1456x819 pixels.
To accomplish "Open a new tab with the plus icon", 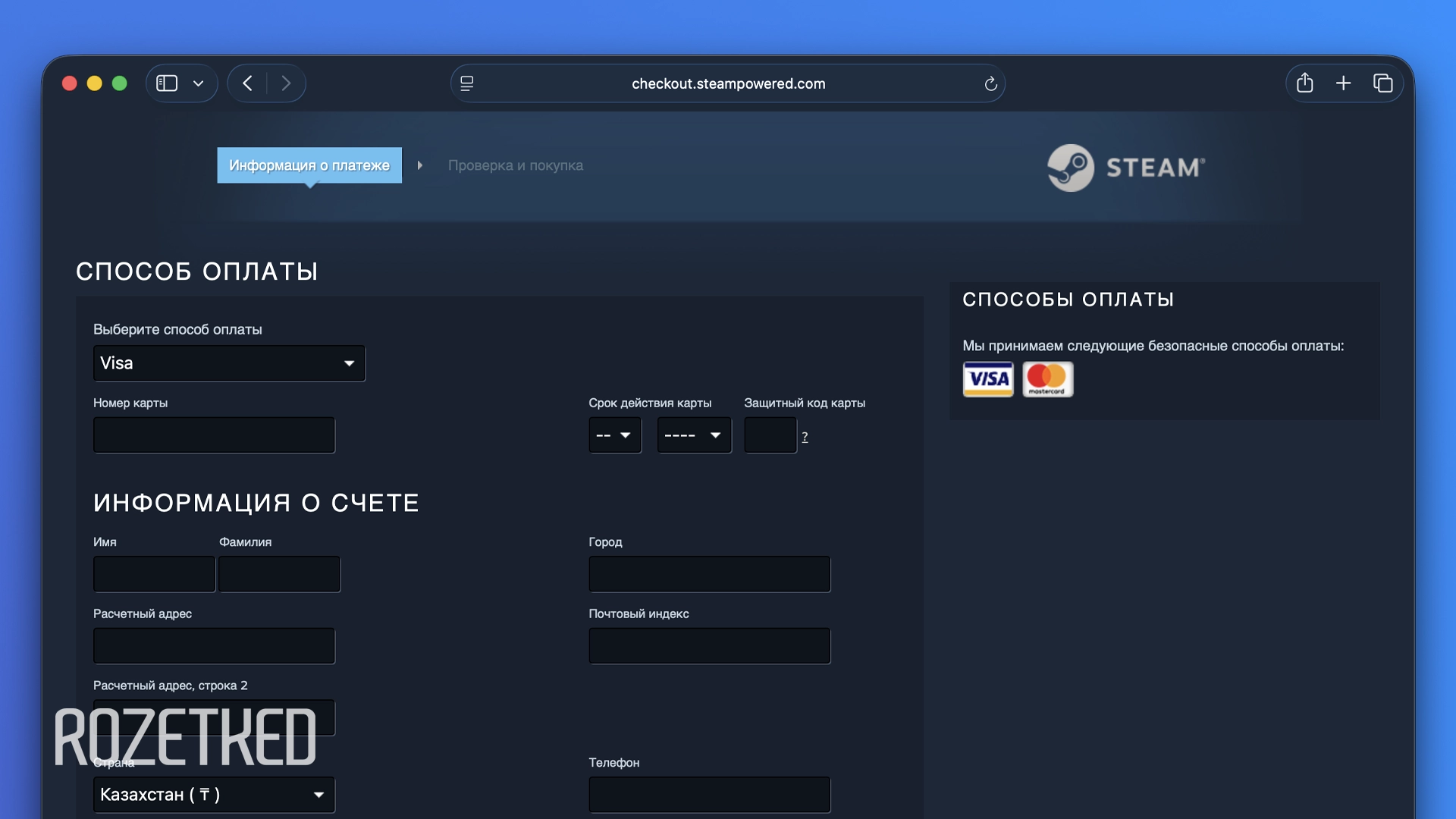I will click(x=1343, y=83).
